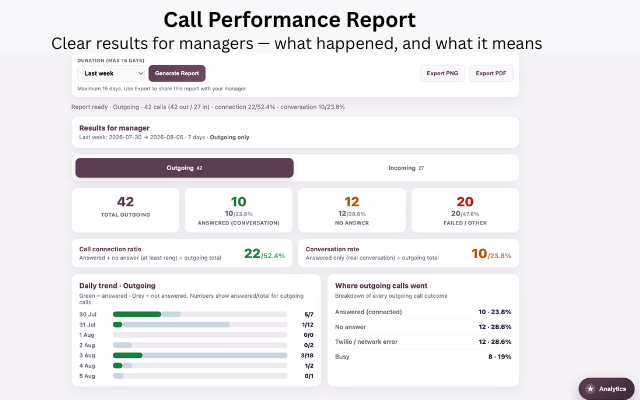Click the Call Performance Report title
Image resolution: width=640 pixels, height=400 pixels.
tap(290, 20)
